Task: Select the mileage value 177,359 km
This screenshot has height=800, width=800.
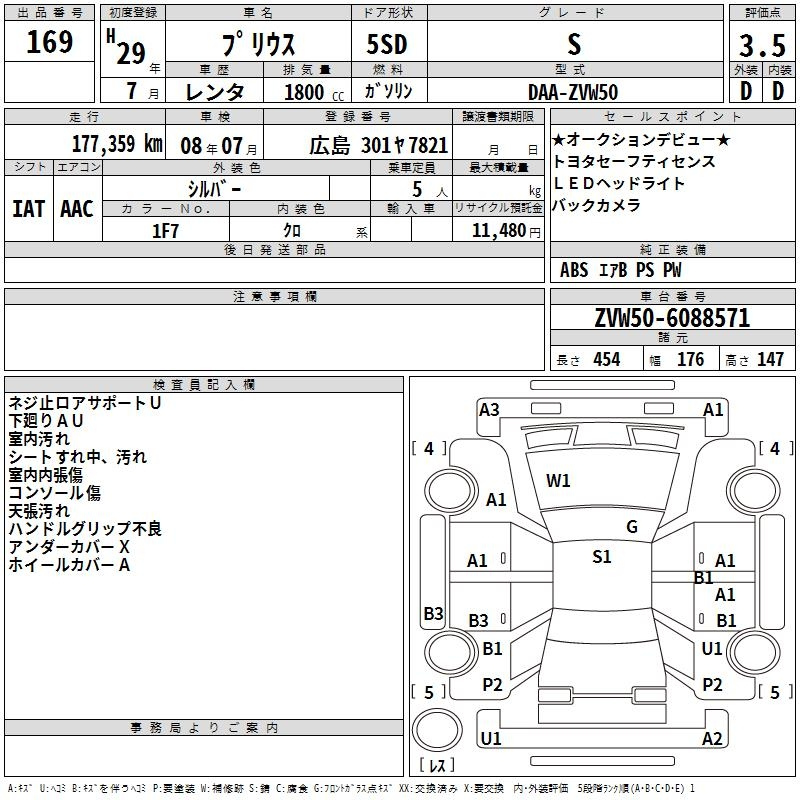Action: pyautogui.click(x=117, y=144)
